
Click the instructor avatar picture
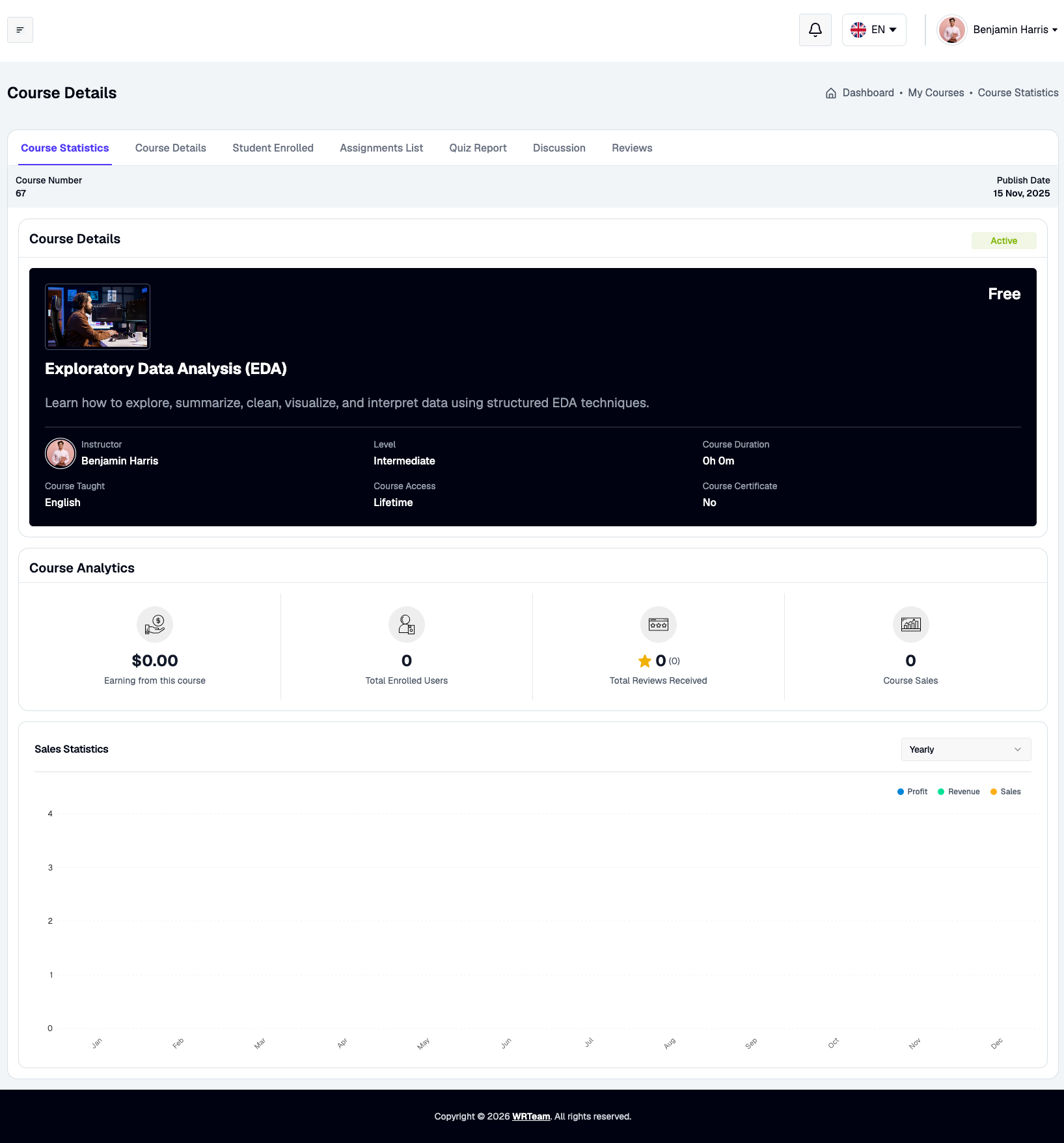coord(61,453)
